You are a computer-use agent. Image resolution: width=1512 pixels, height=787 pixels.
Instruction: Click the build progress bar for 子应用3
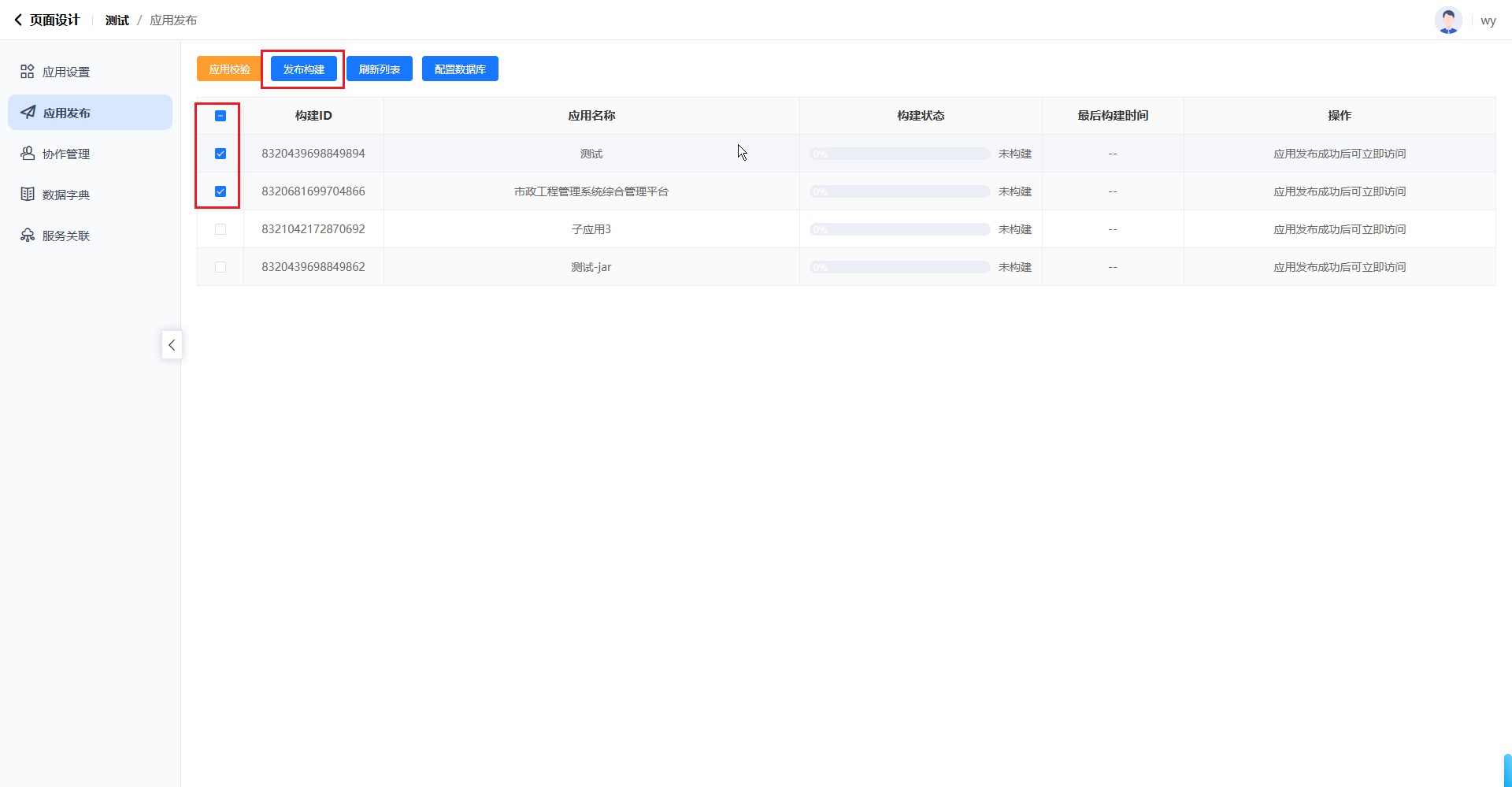(x=899, y=229)
